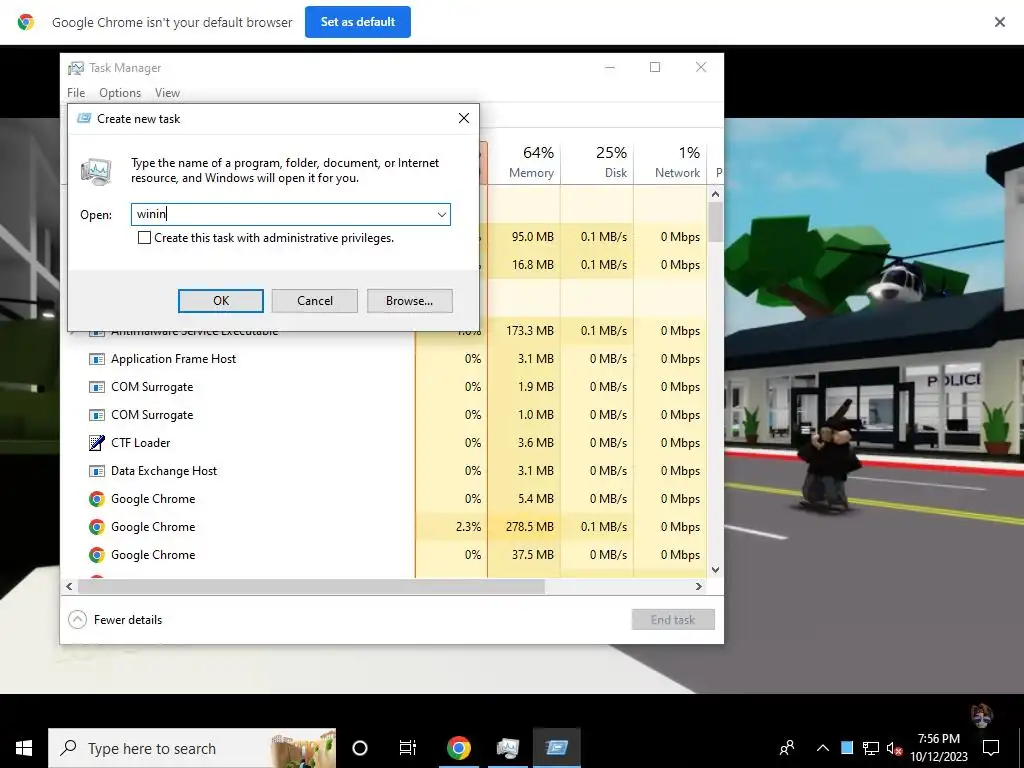The width and height of the screenshot is (1024, 768).
Task: Open the clock showing 7:56 PM
Action: tap(939, 748)
